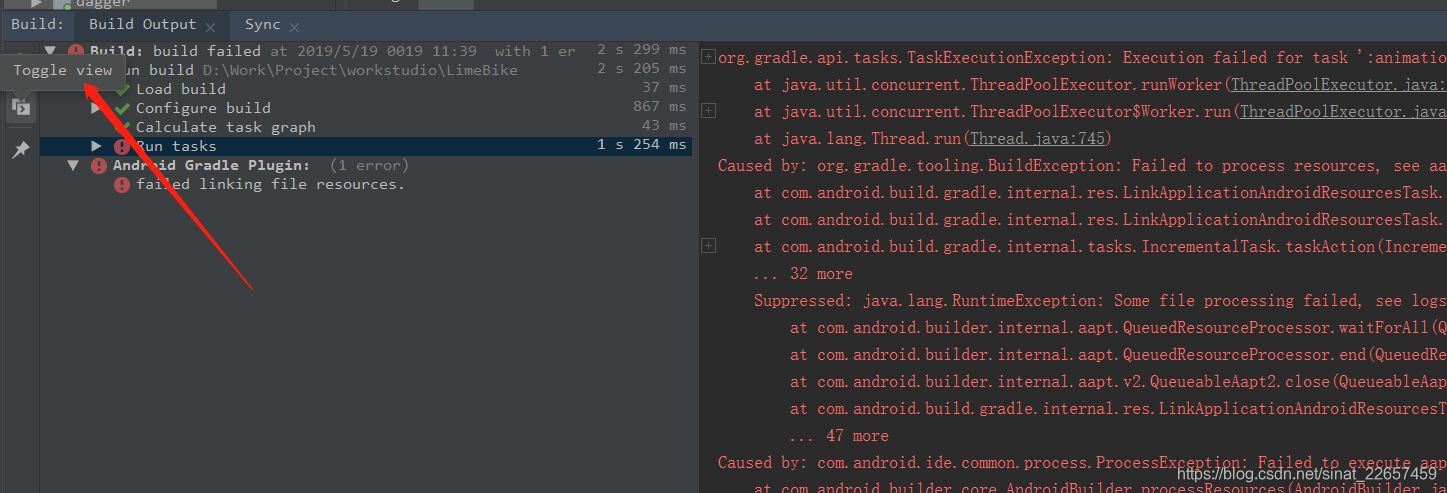Image resolution: width=1447 pixels, height=493 pixels.
Task: Select the Run tasks row
Action: pos(366,146)
